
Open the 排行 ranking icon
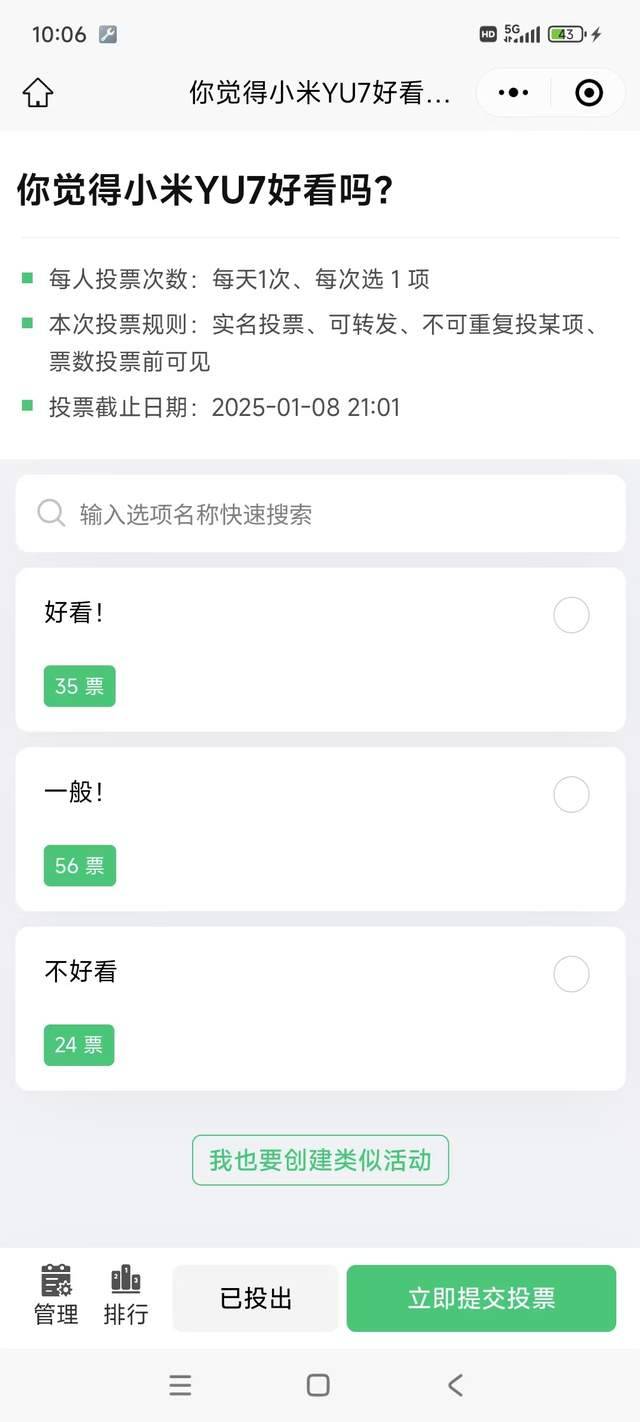coord(126,1295)
